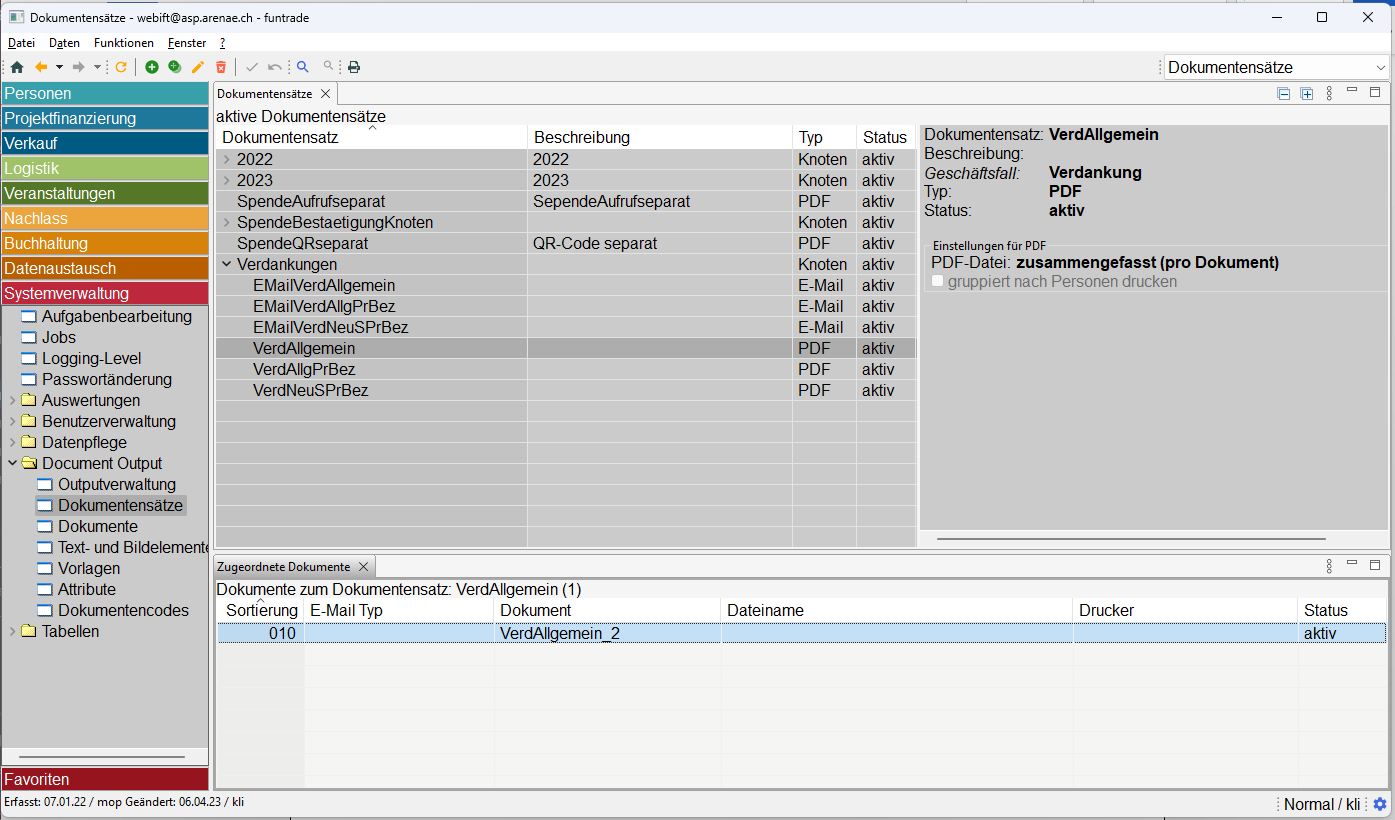The height and width of the screenshot is (820, 1395).
Task: Open the Funktionen menu
Action: pyautogui.click(x=124, y=43)
